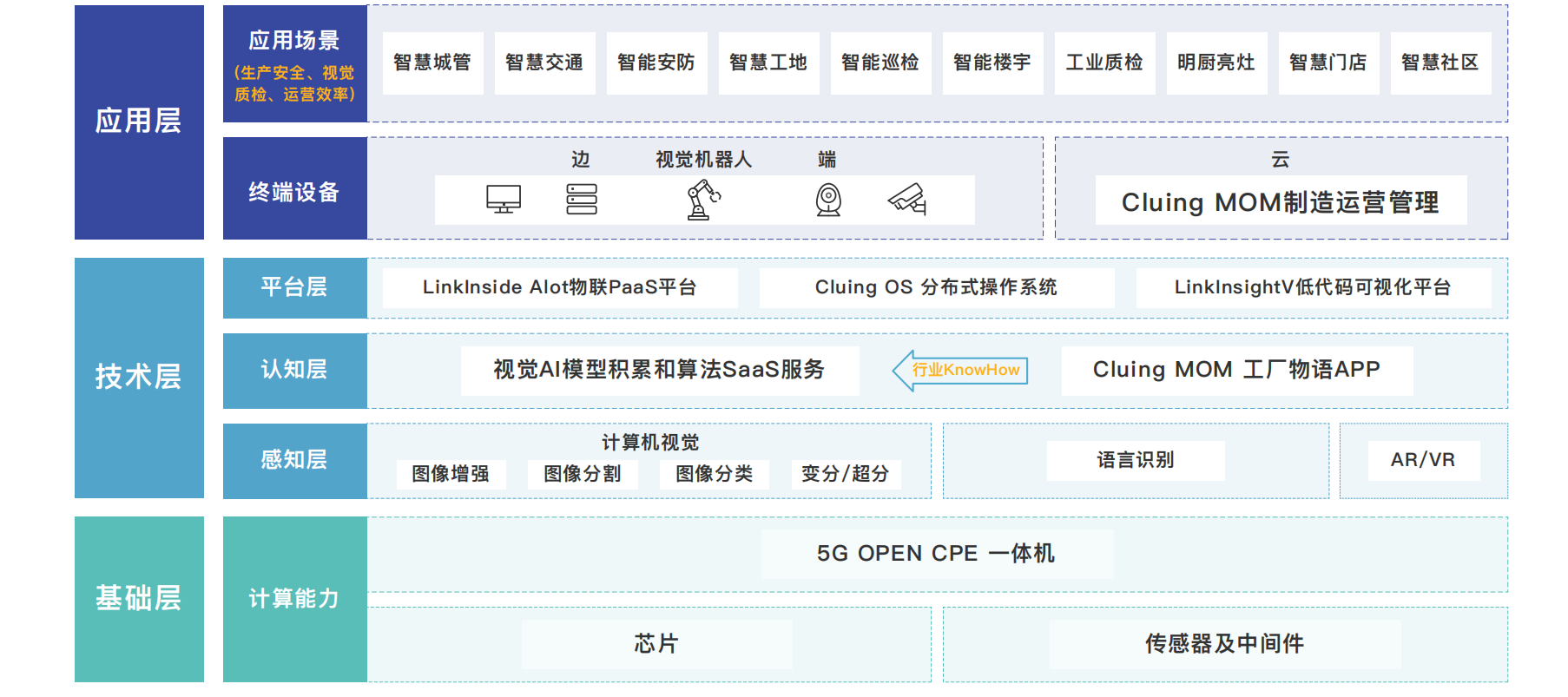
Task: Select the robot arm icon
Action: tap(702, 200)
